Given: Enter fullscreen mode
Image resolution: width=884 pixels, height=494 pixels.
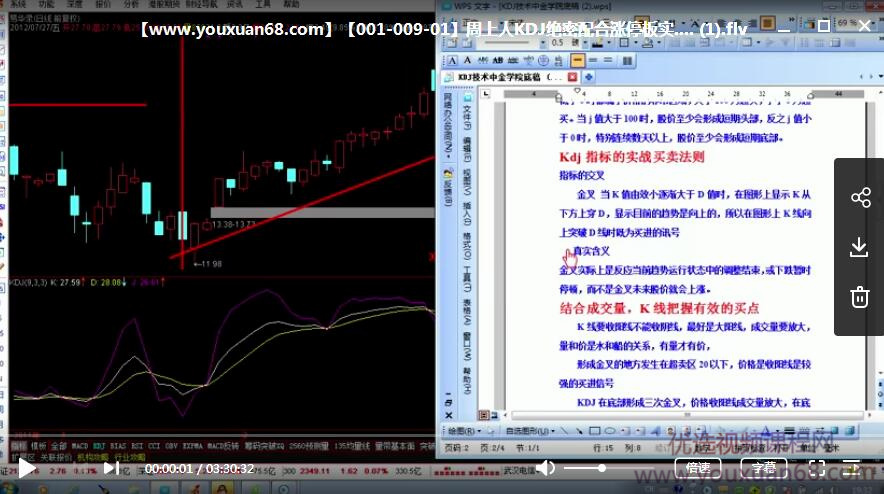Looking at the screenshot, I should tap(816, 468).
